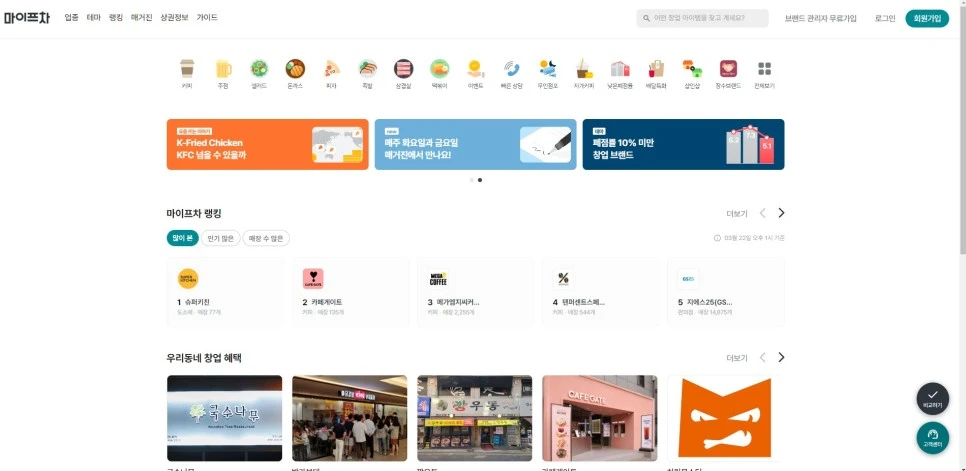Open the 삼겹살 category icon
Viewport: 966px width, 471px height.
click(x=404, y=68)
